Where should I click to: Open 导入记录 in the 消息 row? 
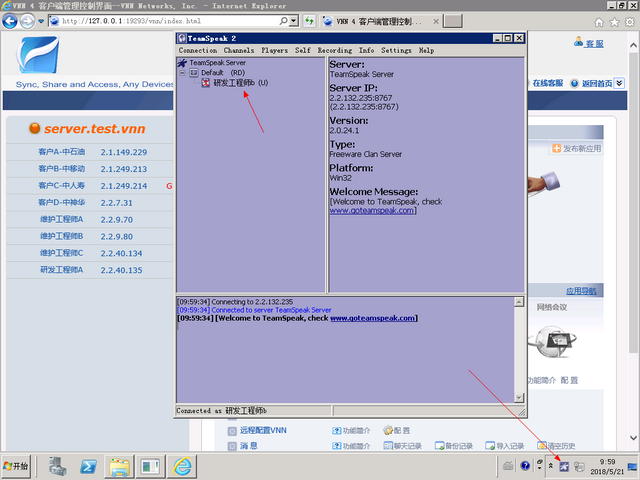coord(505,446)
